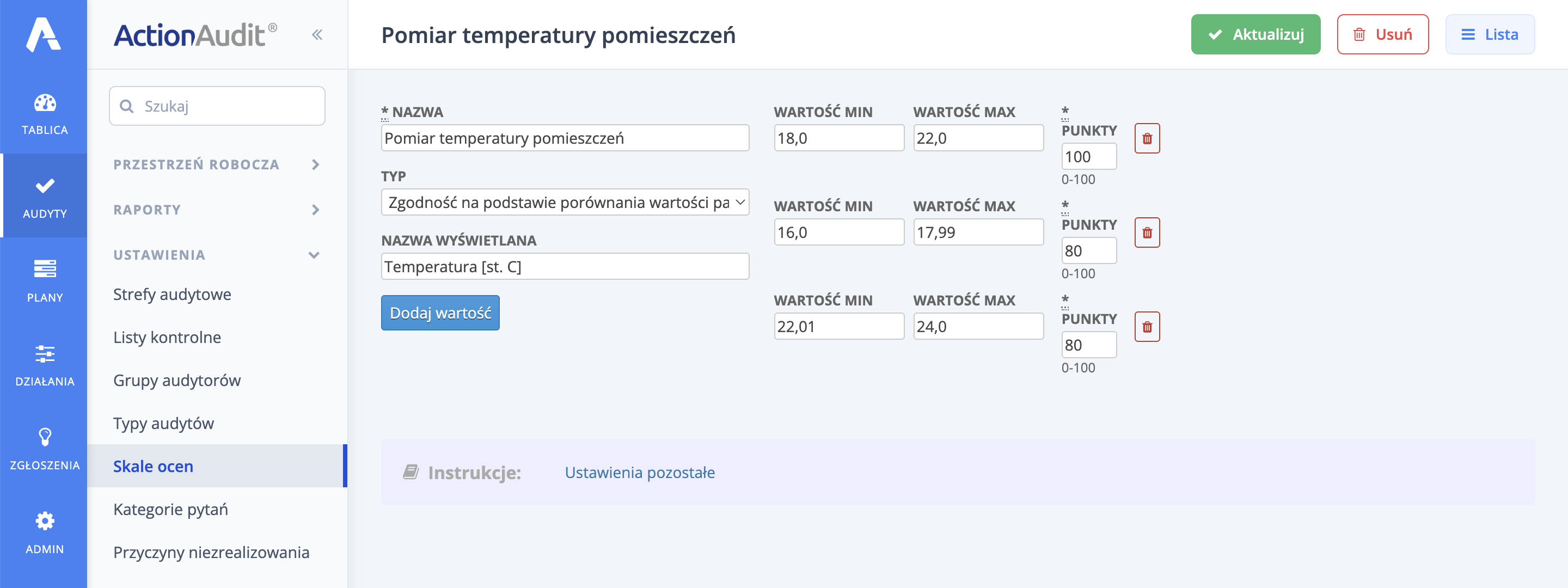This screenshot has height=588, width=1568.
Task: Click the Dodaj wartość button
Action: tap(439, 313)
